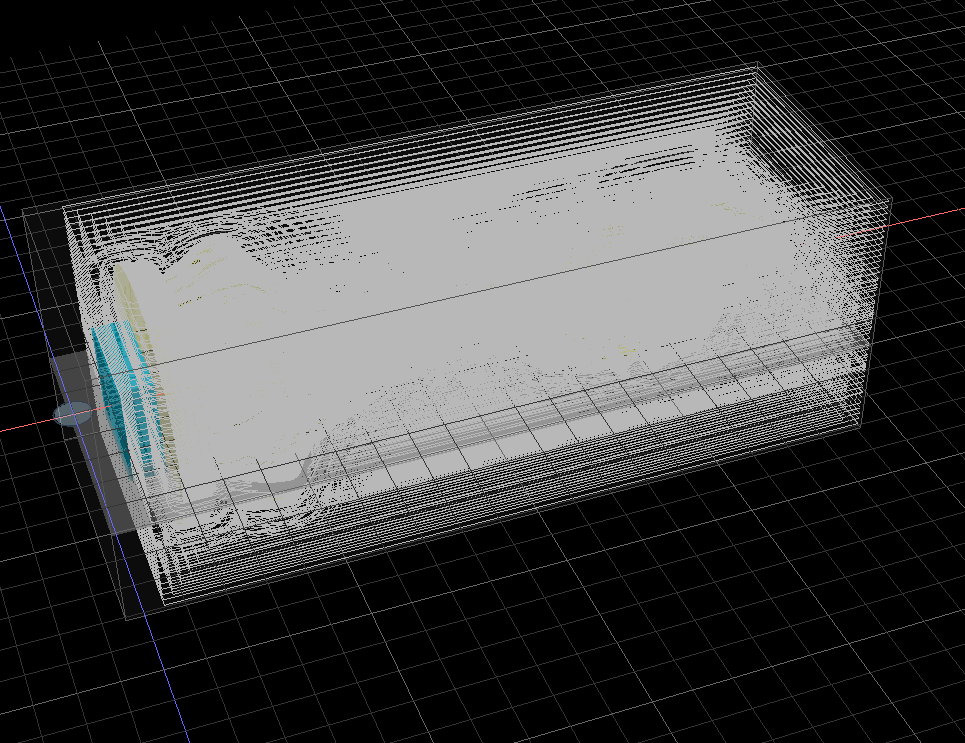Select the top-left front corner of the wireframe box

coord(64,208)
